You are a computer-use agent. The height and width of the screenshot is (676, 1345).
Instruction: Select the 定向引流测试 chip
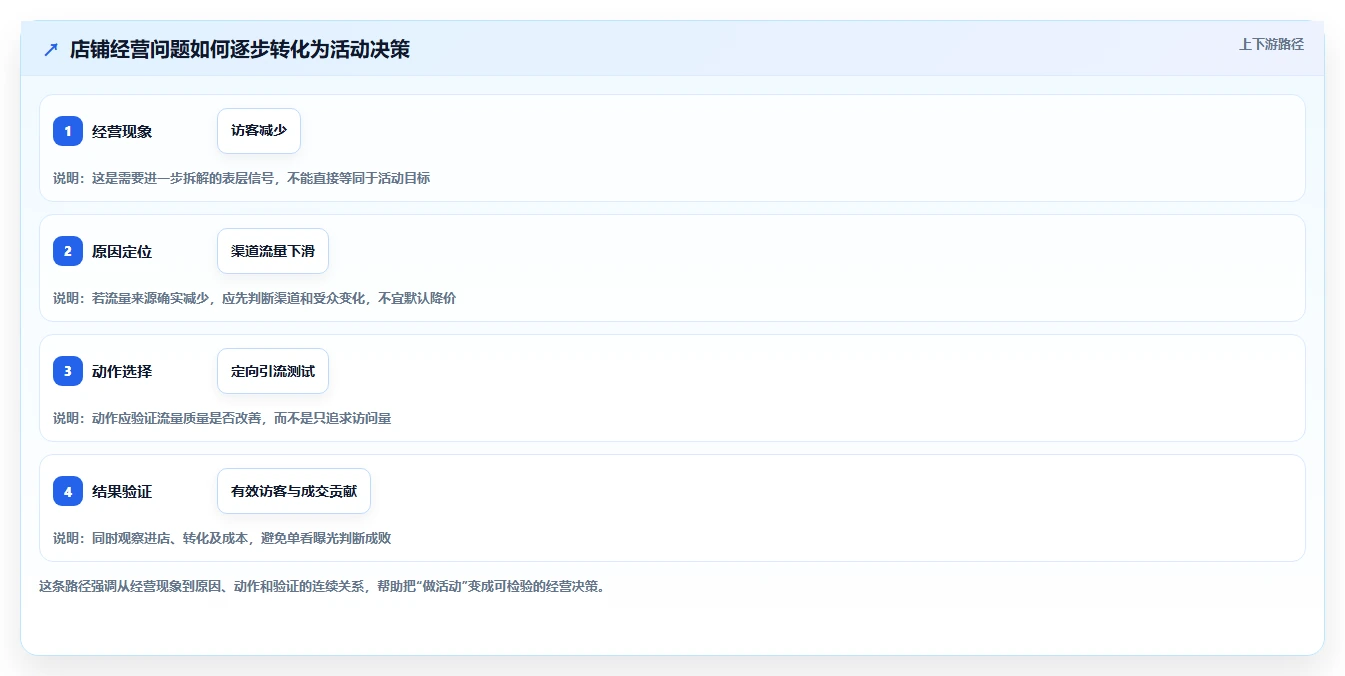click(273, 371)
